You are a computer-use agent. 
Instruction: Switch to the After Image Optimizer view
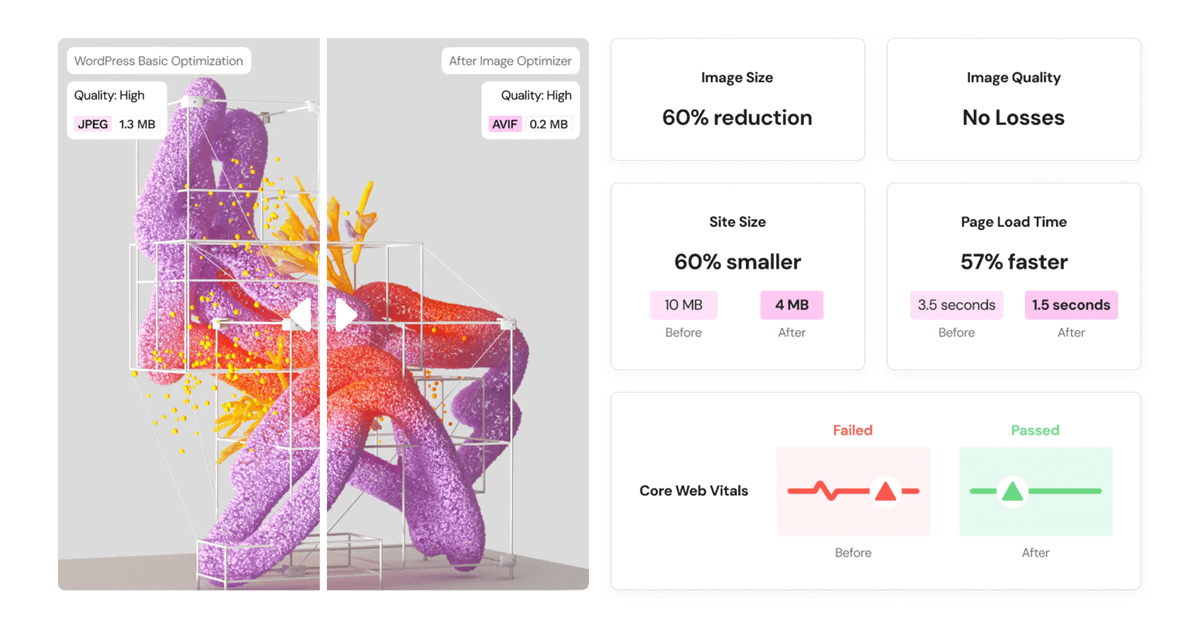pos(510,60)
